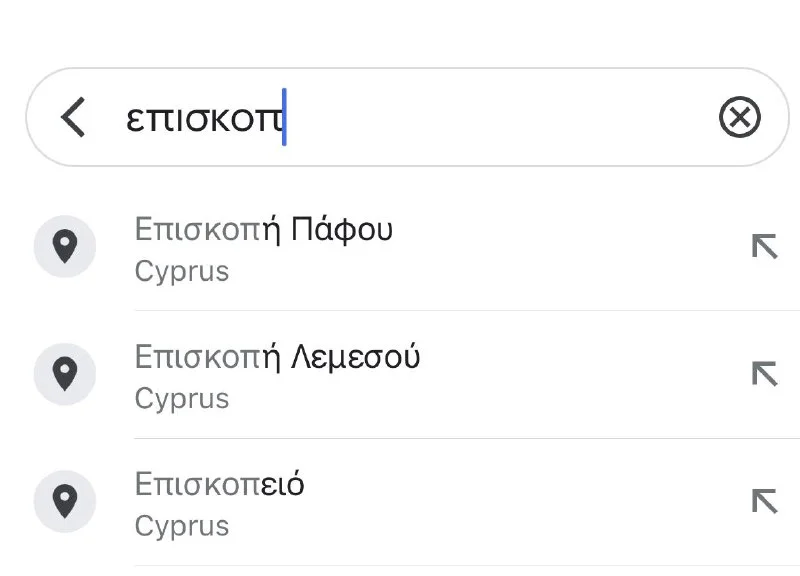Insert Επισκοπή Λεμεσού into search via arrow icon
The height and width of the screenshot is (576, 800).
pos(764,373)
